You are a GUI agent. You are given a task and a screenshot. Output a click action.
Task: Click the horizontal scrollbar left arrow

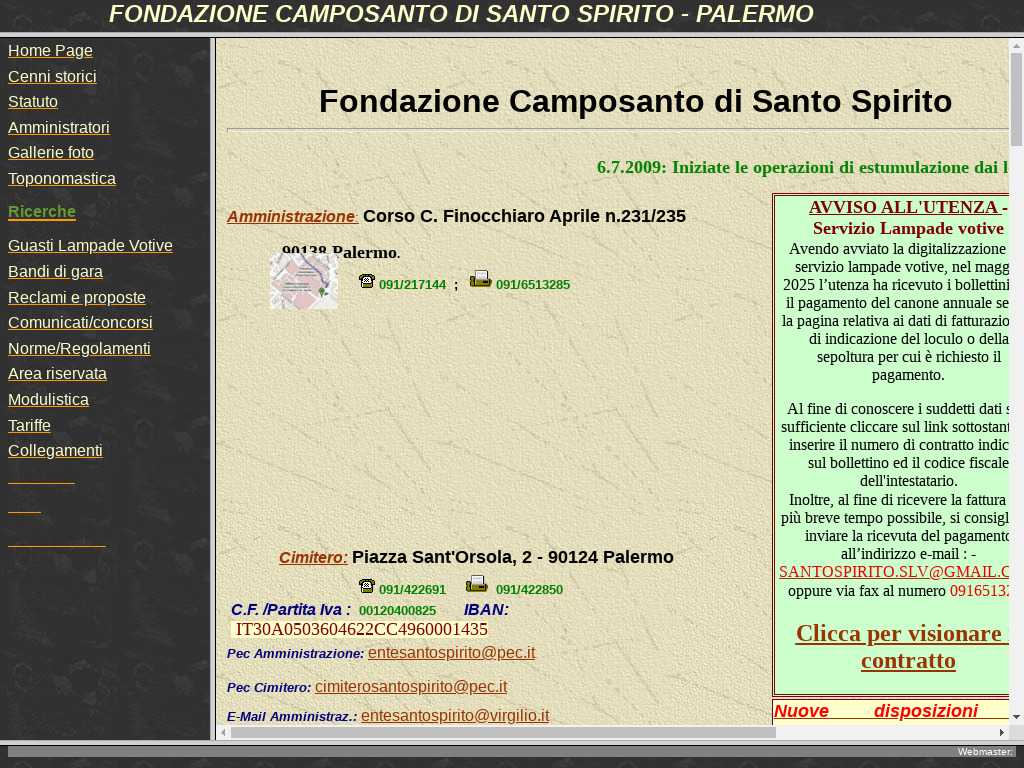click(224, 733)
